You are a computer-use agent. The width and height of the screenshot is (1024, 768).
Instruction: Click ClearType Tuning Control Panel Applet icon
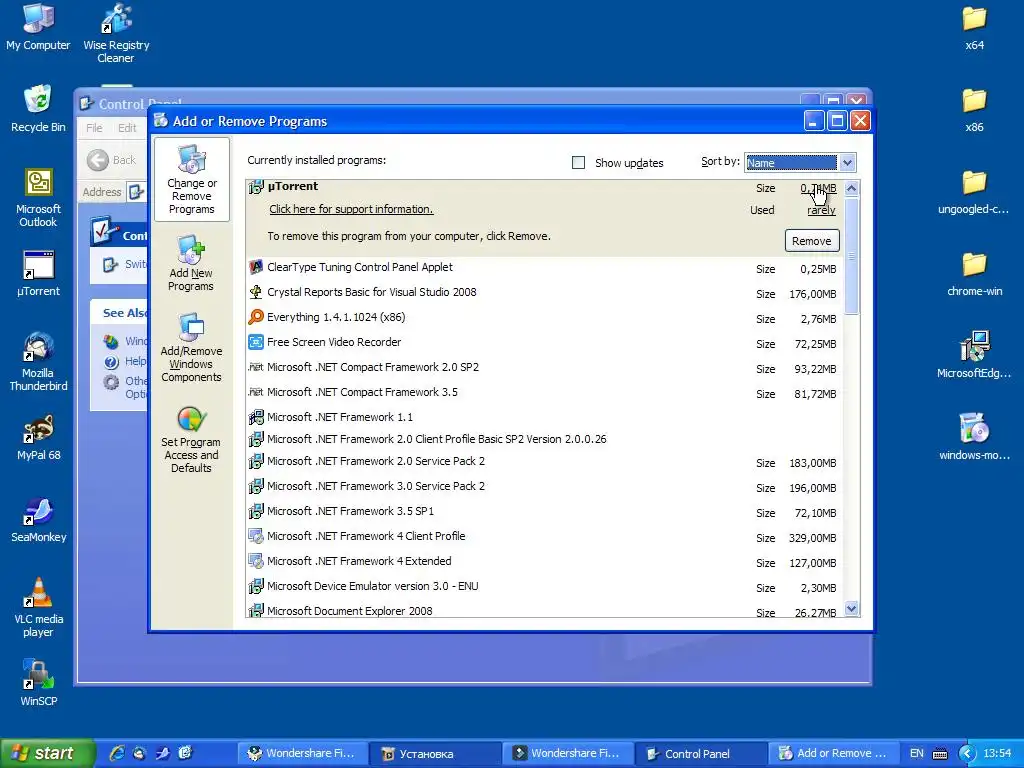click(x=256, y=267)
